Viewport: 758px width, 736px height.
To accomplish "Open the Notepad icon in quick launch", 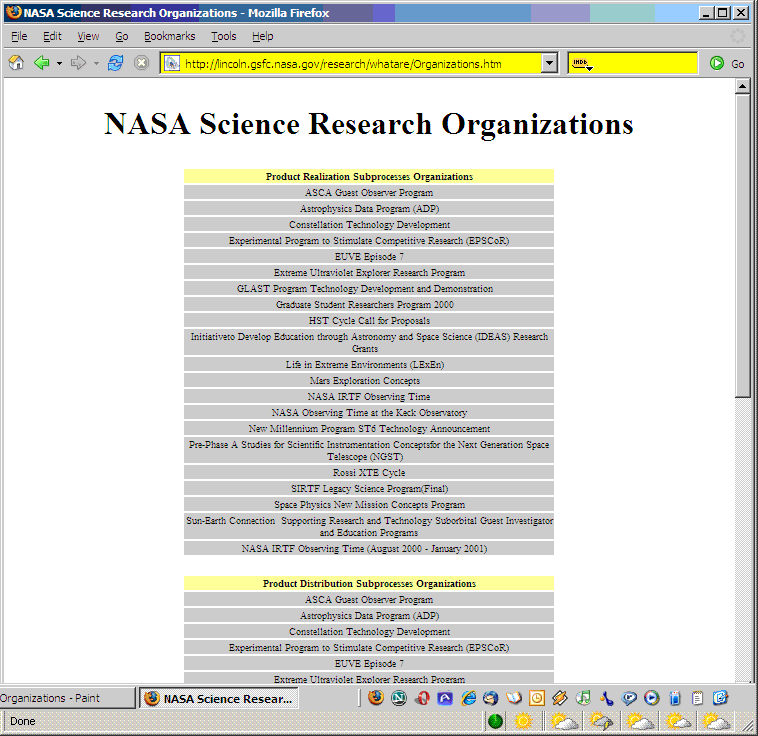I will 697,698.
